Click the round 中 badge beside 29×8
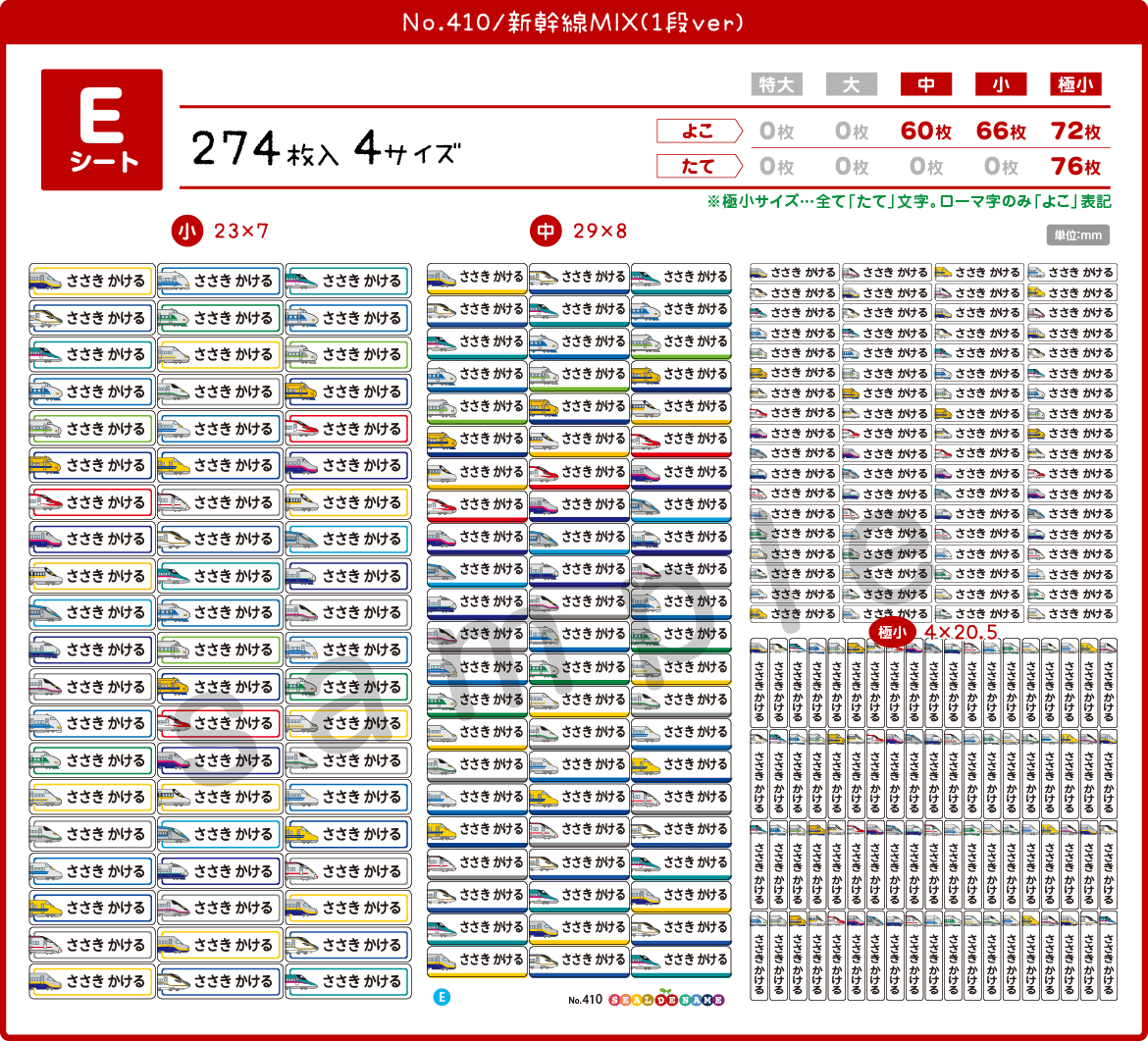1148x1041 pixels. tap(546, 232)
